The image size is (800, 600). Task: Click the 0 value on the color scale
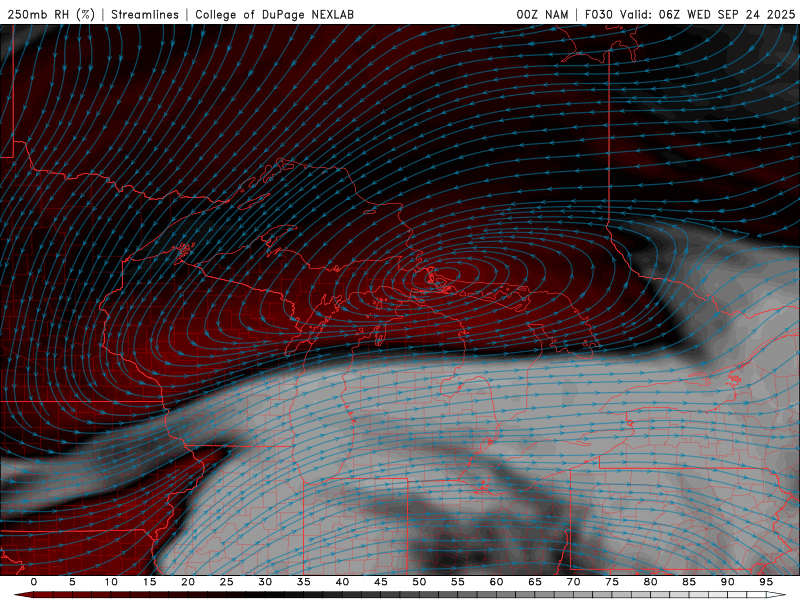[x=34, y=582]
